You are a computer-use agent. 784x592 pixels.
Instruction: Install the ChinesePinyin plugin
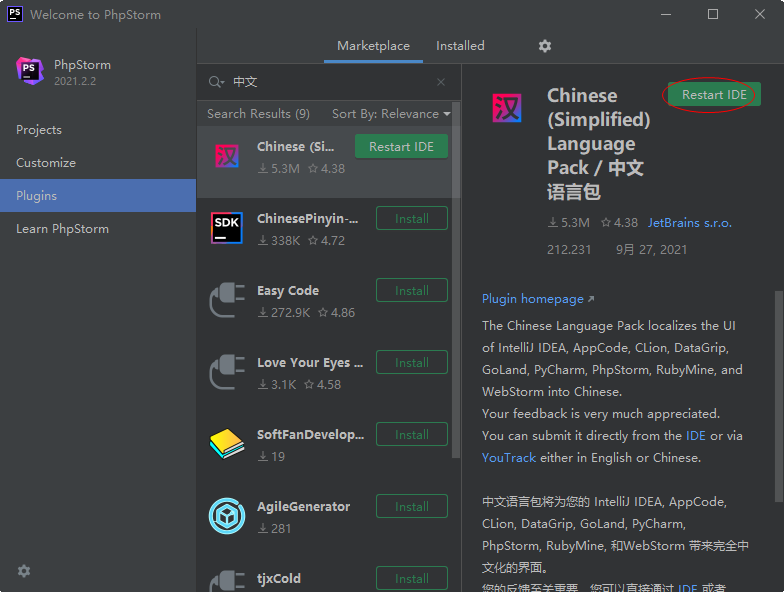(x=412, y=218)
